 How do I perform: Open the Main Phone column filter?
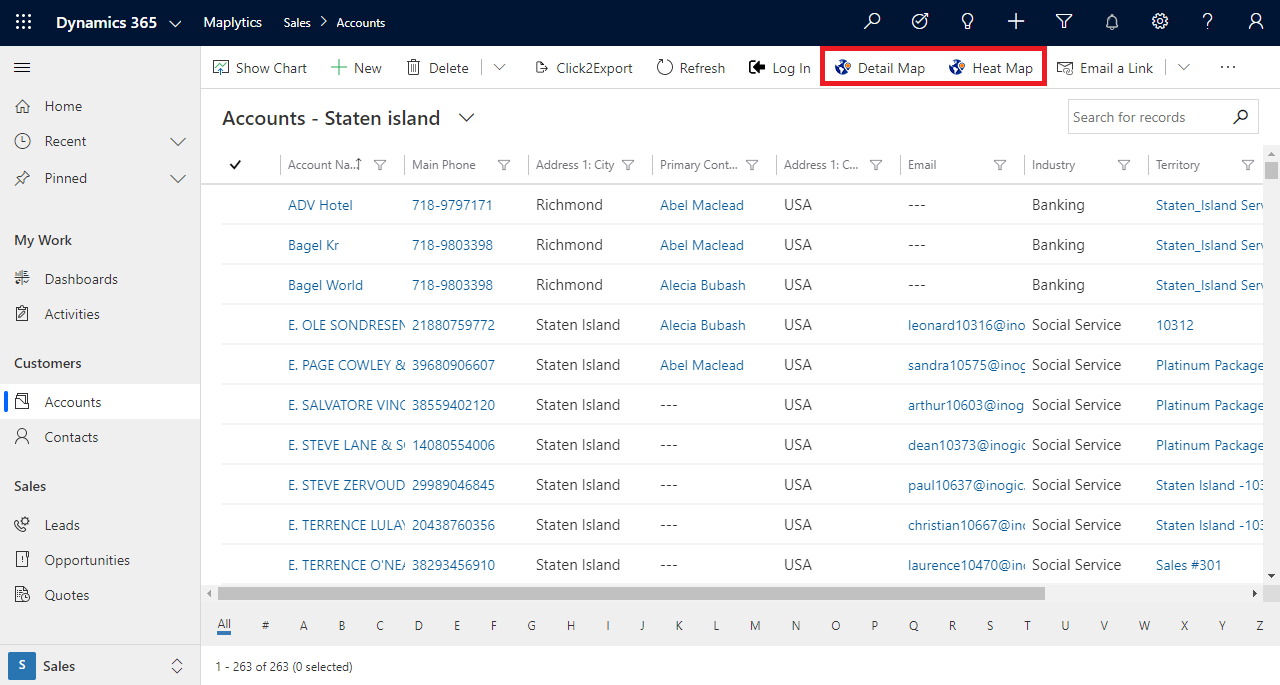coord(504,165)
